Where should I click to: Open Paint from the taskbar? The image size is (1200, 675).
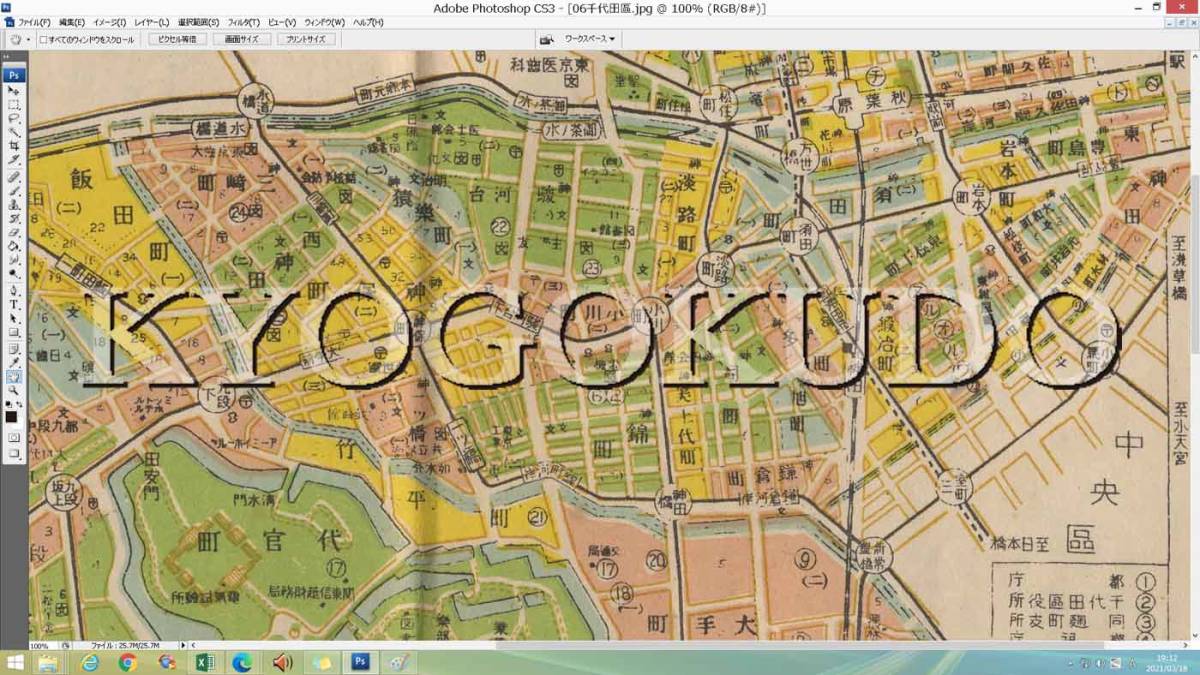[397, 663]
